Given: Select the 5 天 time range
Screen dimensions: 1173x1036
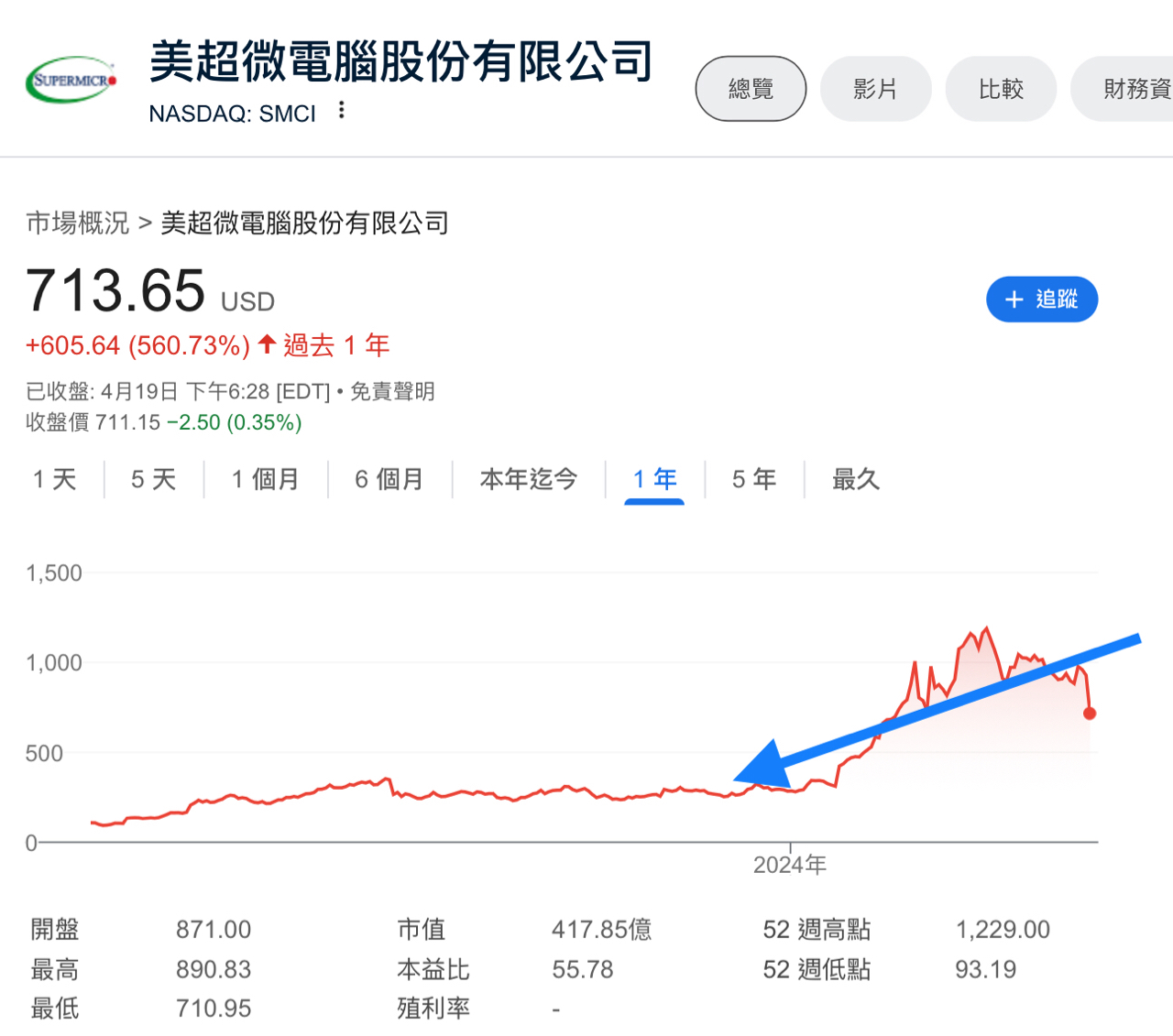Looking at the screenshot, I should point(153,479).
